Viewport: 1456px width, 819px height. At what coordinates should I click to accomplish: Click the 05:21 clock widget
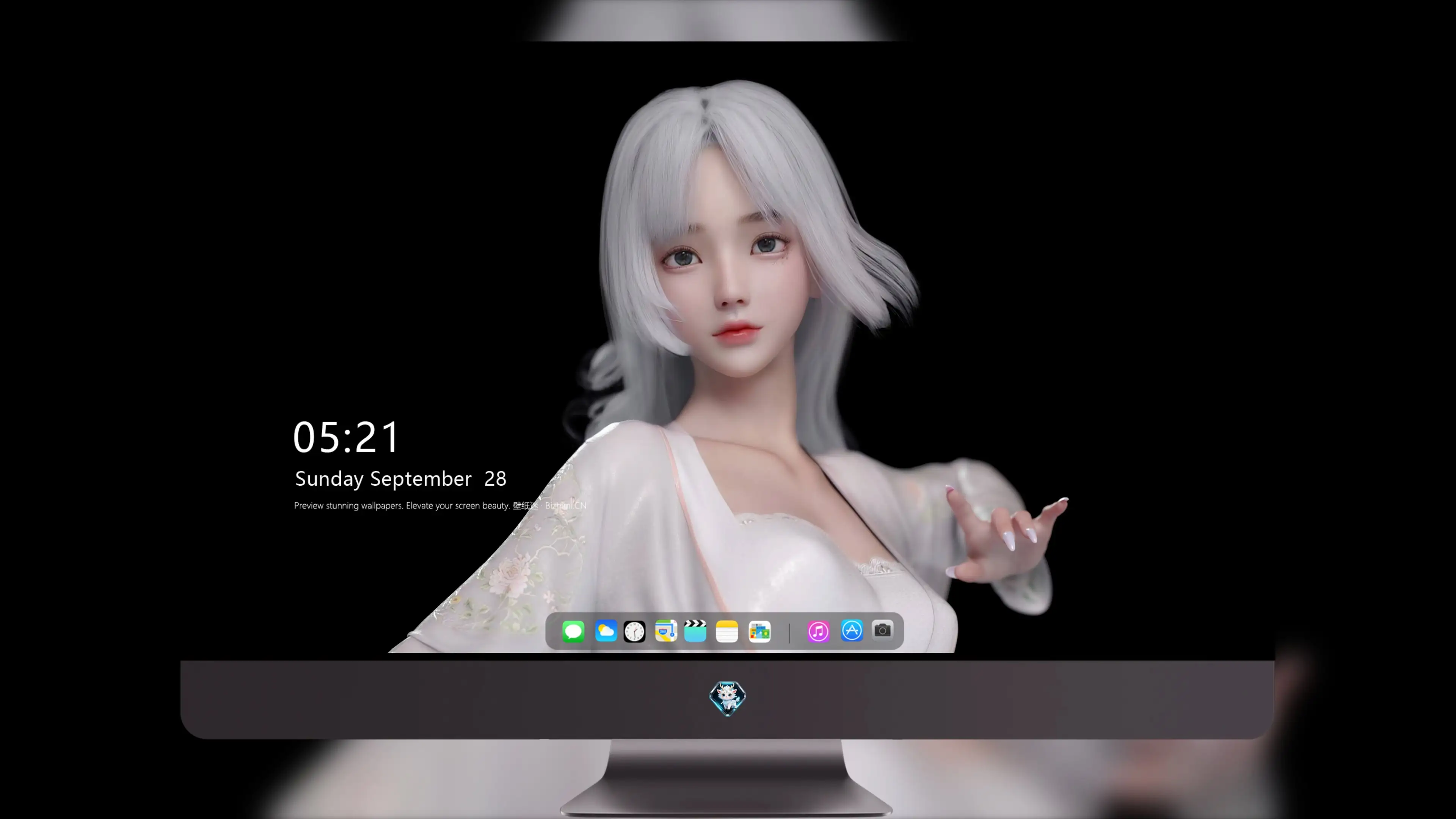pyautogui.click(x=346, y=437)
